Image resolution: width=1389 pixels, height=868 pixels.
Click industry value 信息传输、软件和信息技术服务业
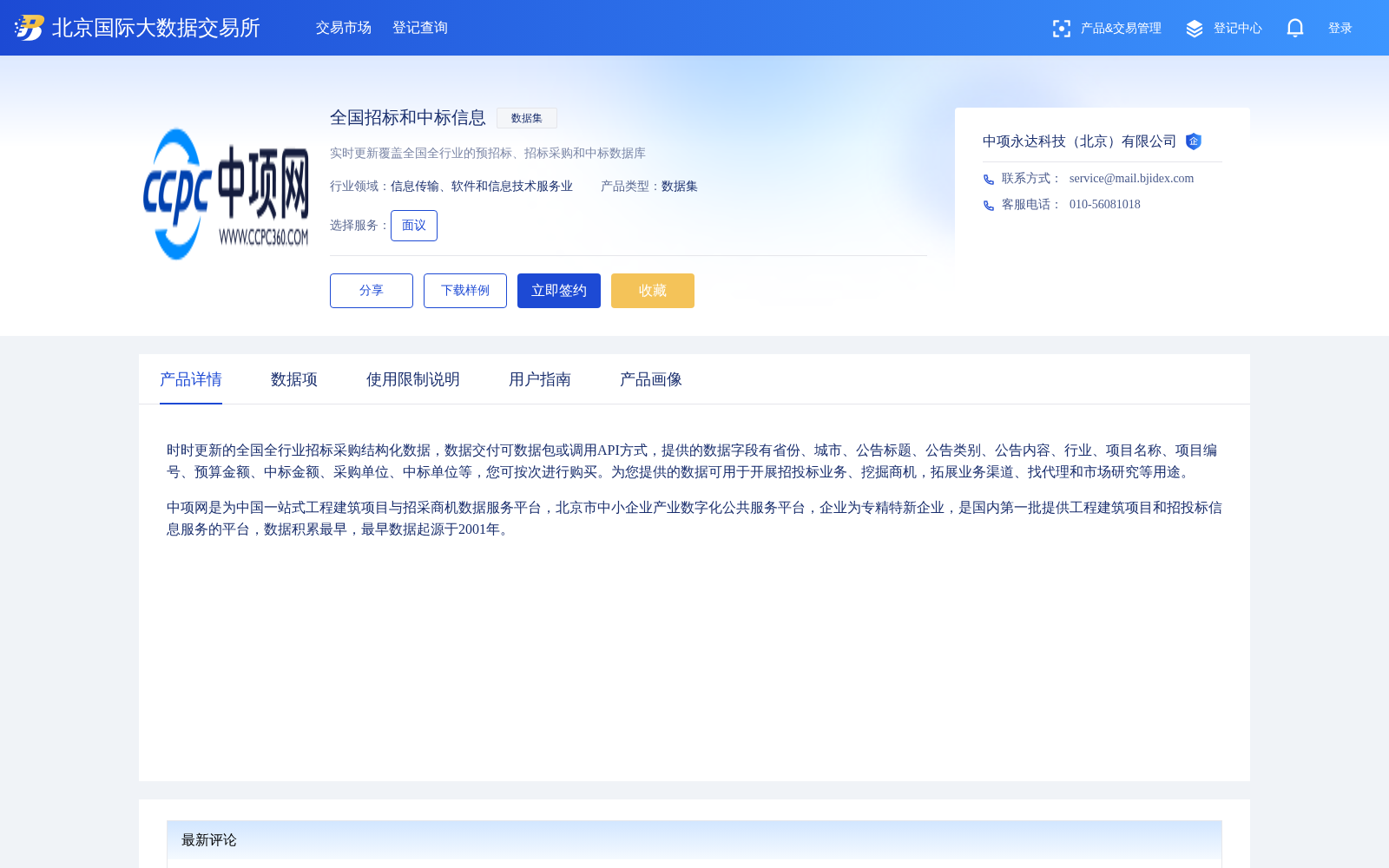click(482, 187)
